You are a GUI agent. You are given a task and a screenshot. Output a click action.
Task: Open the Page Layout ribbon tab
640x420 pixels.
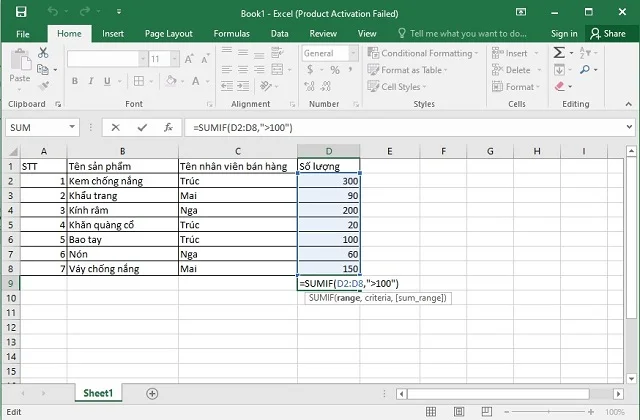click(x=168, y=33)
